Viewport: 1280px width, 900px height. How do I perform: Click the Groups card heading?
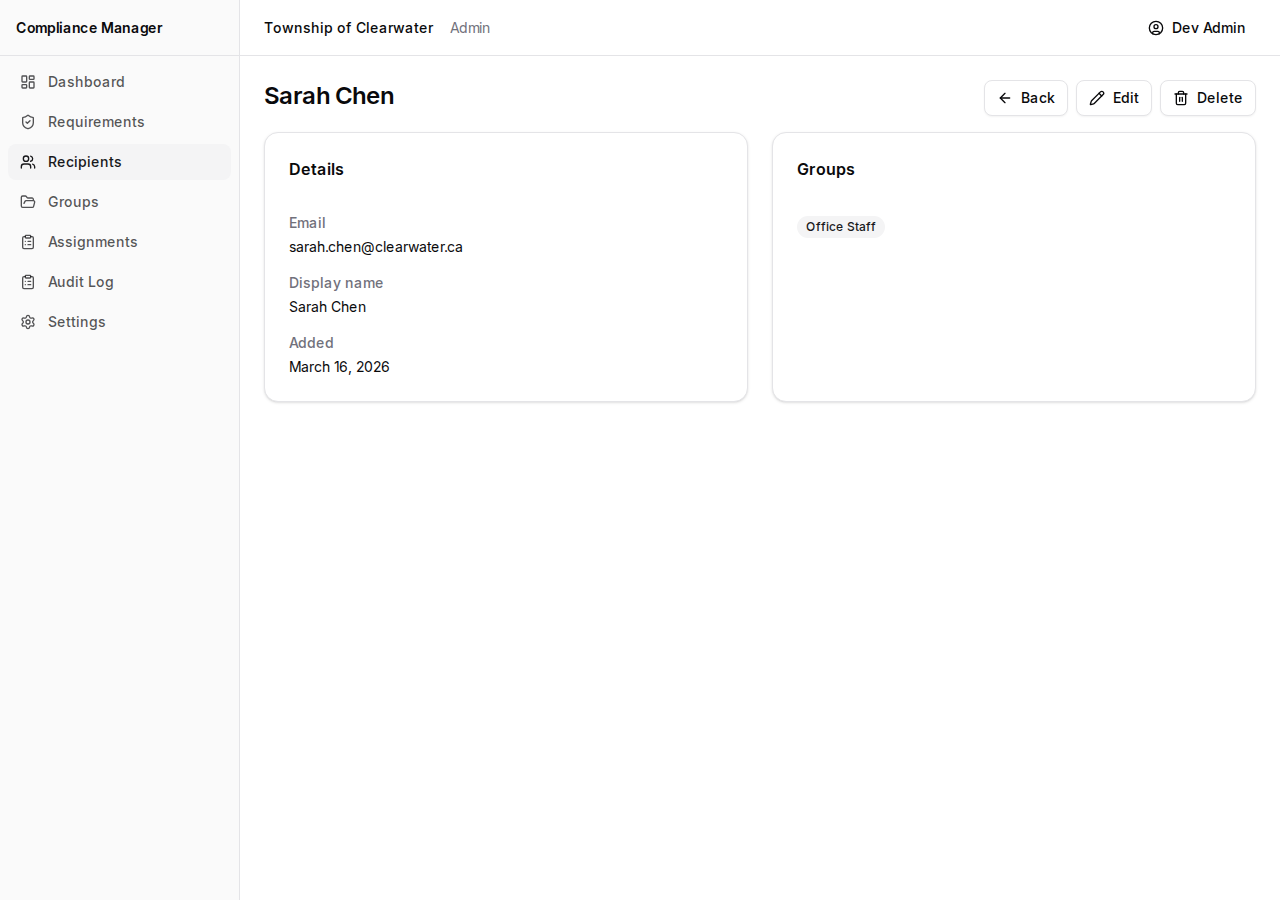tap(826, 169)
